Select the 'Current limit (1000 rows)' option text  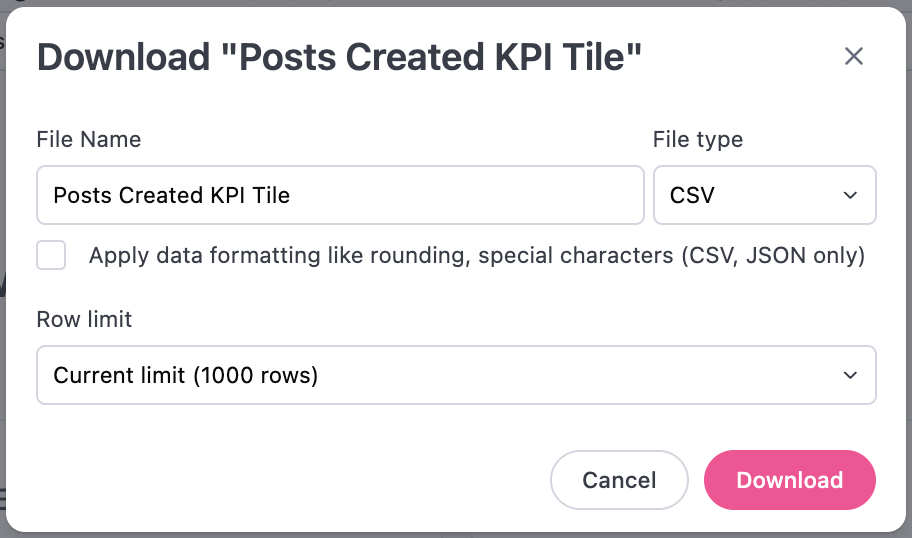(x=186, y=375)
